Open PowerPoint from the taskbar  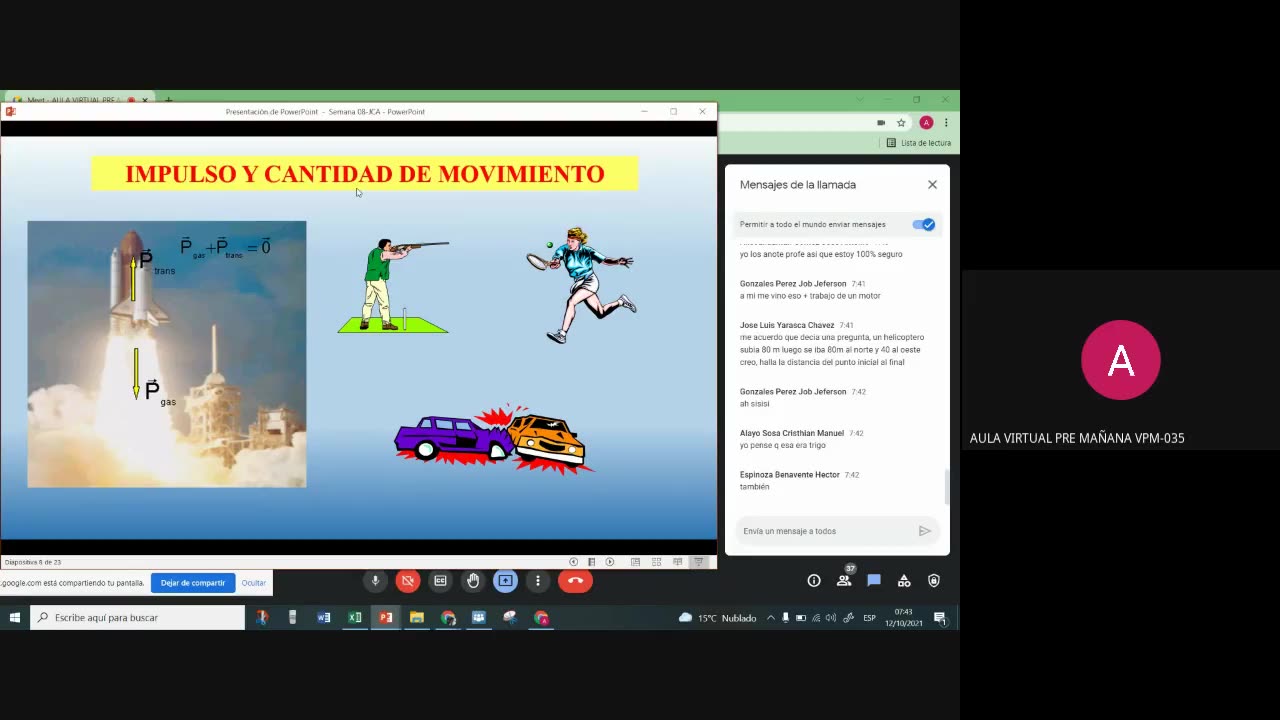[386, 618]
